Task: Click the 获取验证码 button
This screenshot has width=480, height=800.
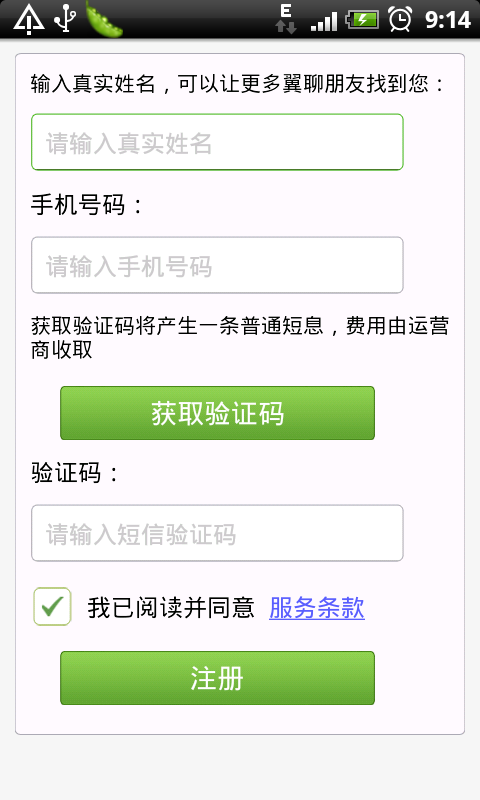Action: (217, 413)
